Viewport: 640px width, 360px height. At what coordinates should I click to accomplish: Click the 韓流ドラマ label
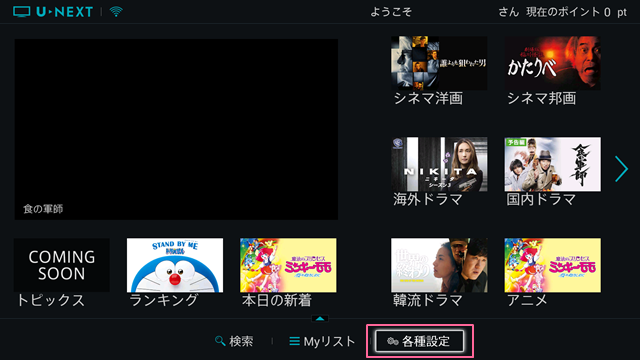point(428,301)
